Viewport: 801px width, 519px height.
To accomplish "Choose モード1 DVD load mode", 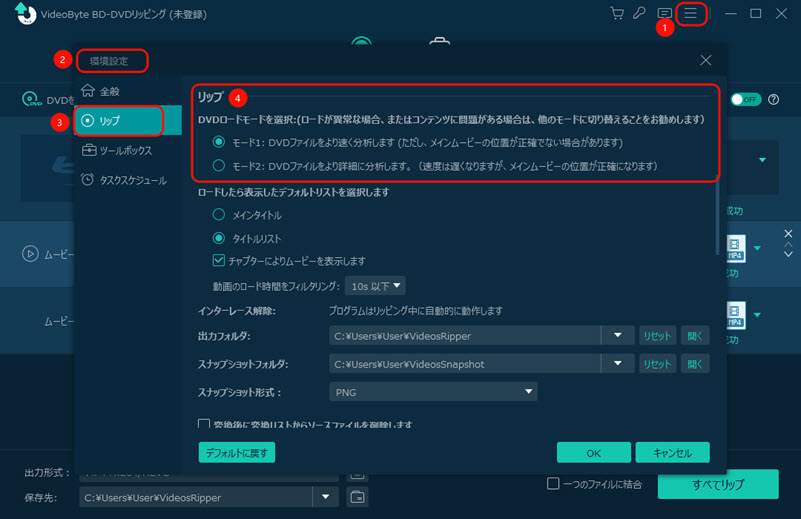I will (219, 142).
